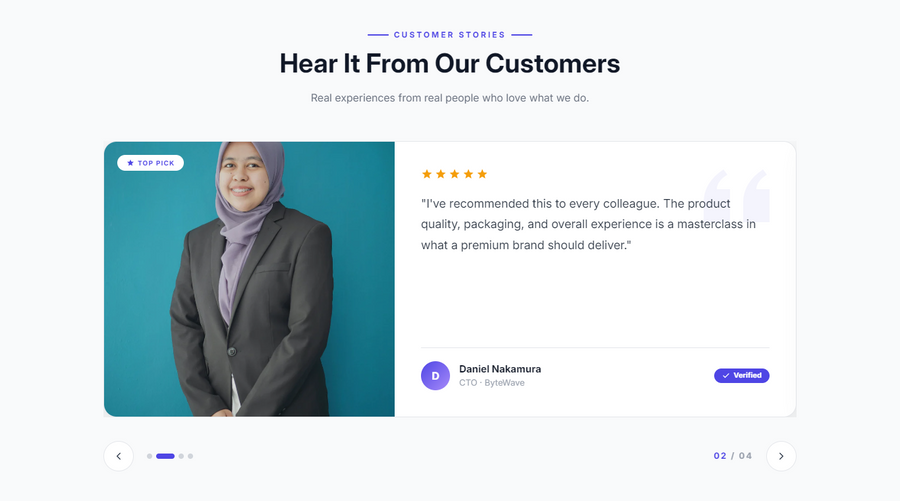Click the Top Pick badge

click(x=150, y=163)
